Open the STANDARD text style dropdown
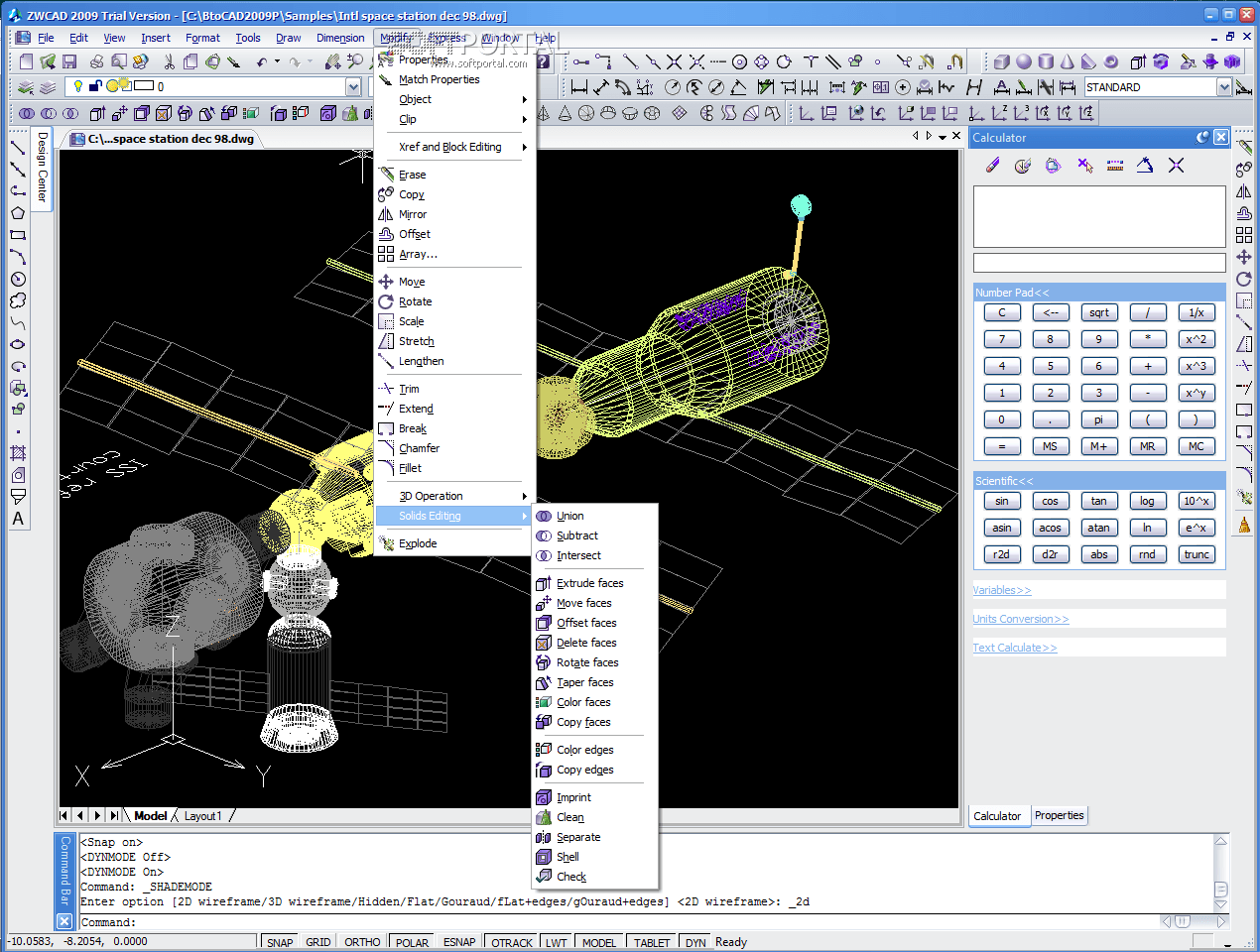Viewport: 1260px width, 952px height. [x=1224, y=87]
